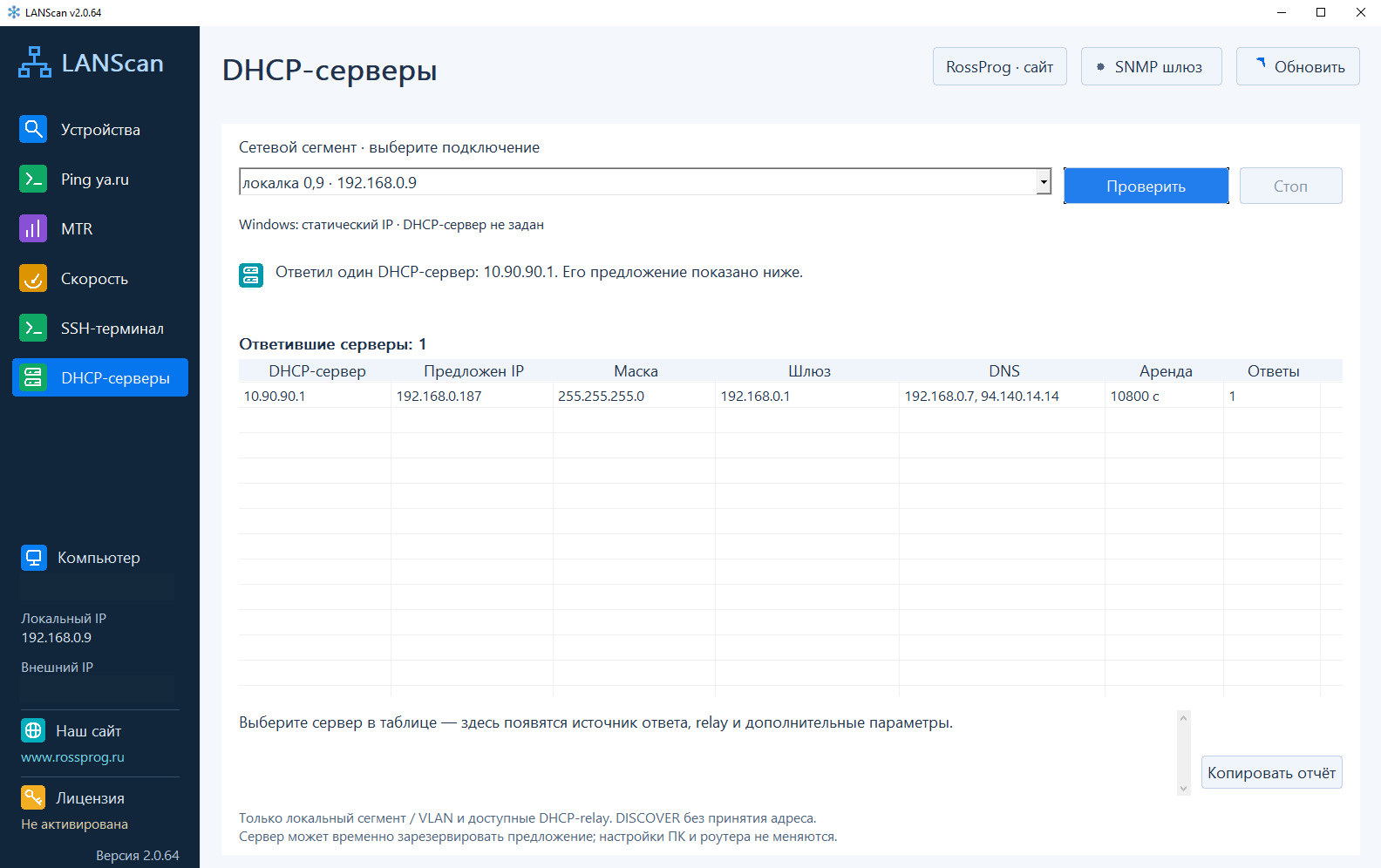This screenshot has height=868, width=1381.
Task: Open the Устройства section
Action: click(x=100, y=129)
